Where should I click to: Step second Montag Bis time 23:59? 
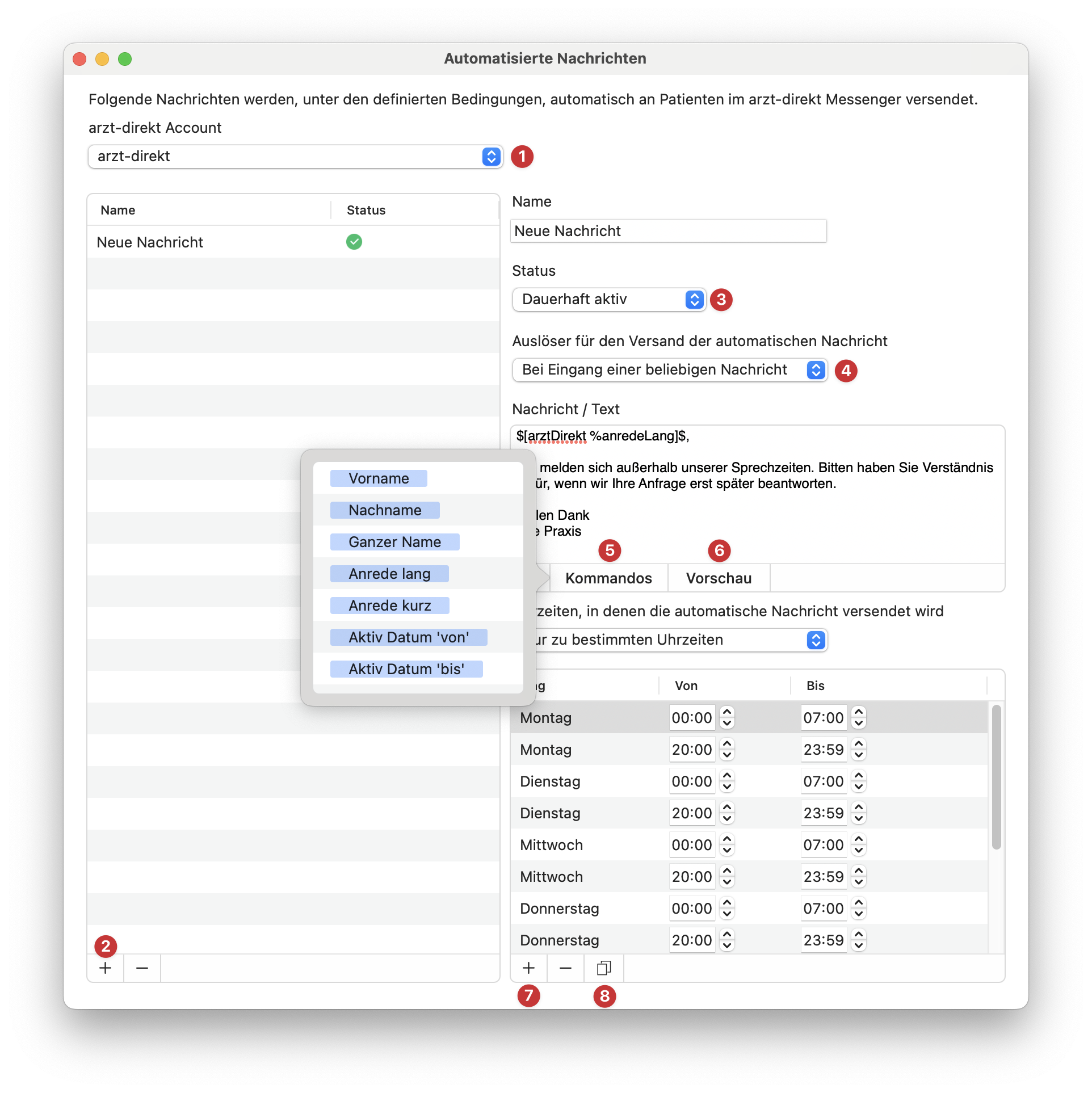pyautogui.click(x=859, y=750)
